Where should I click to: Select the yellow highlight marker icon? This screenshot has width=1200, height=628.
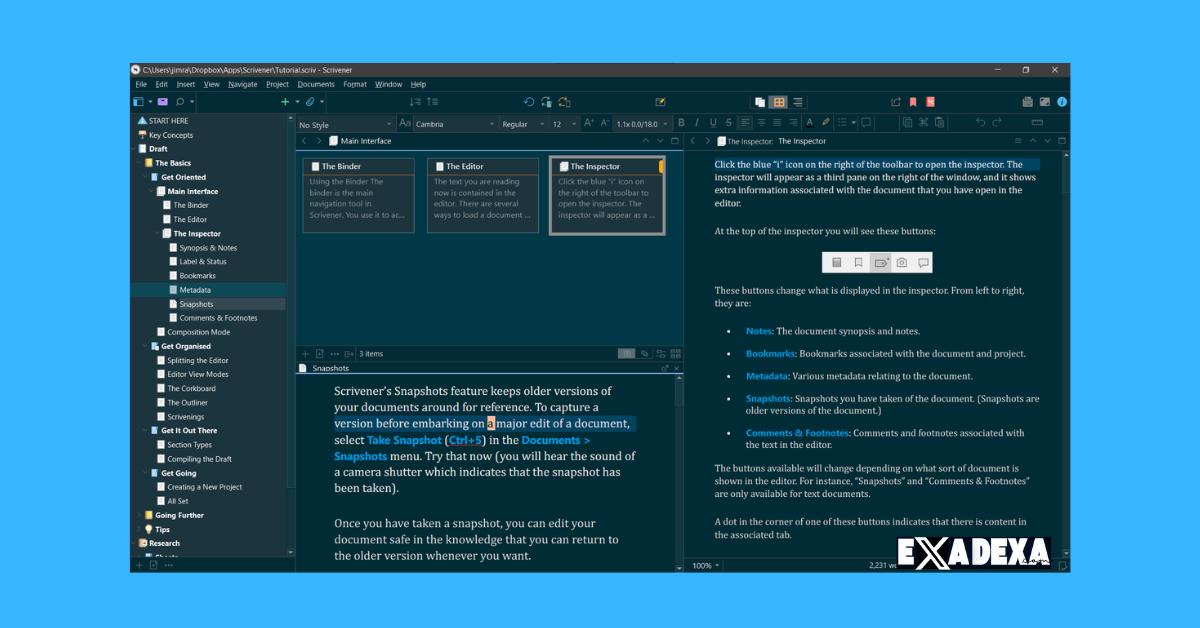(x=825, y=122)
